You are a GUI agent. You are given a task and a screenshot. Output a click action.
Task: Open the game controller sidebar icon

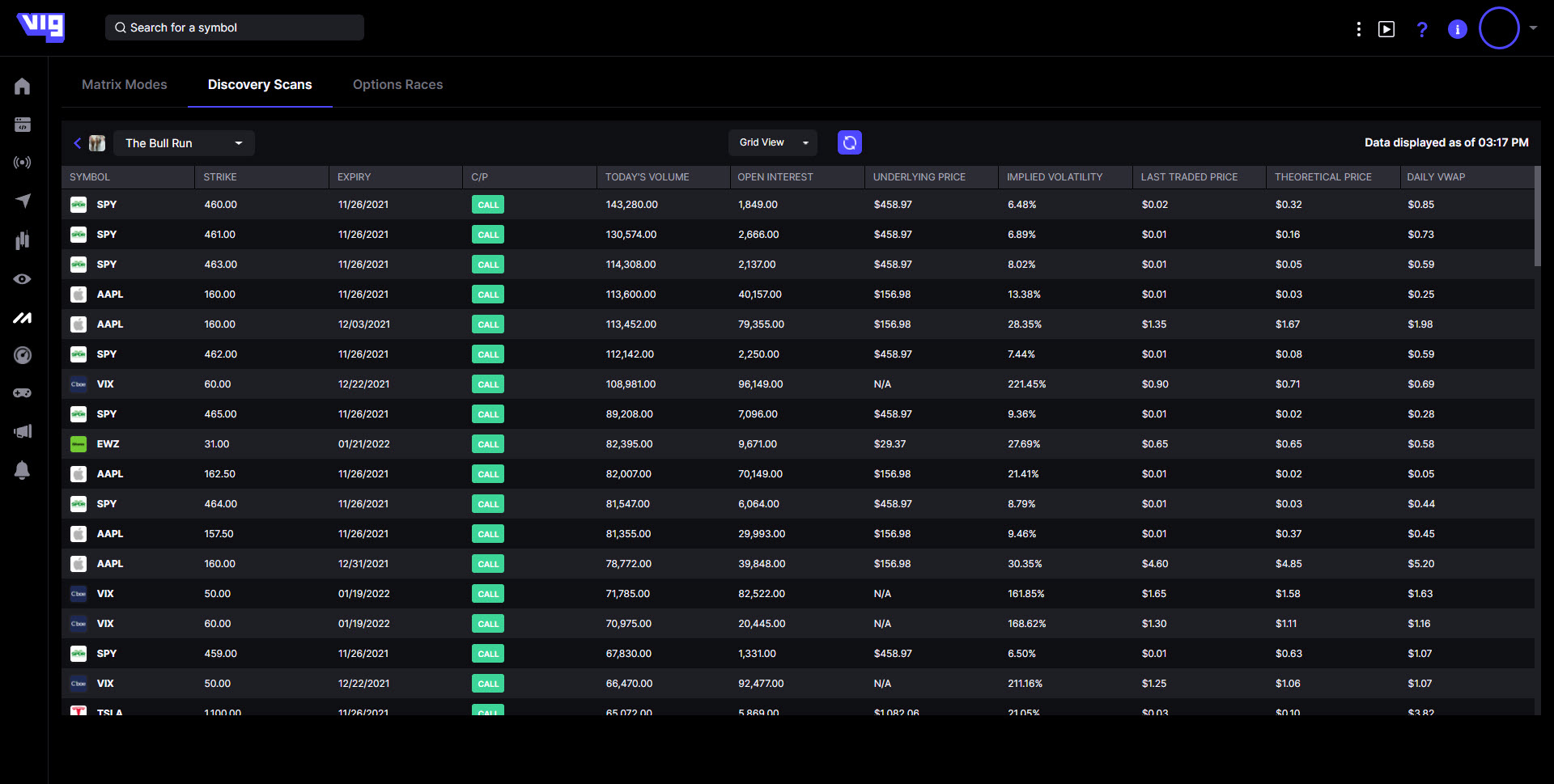[23, 393]
